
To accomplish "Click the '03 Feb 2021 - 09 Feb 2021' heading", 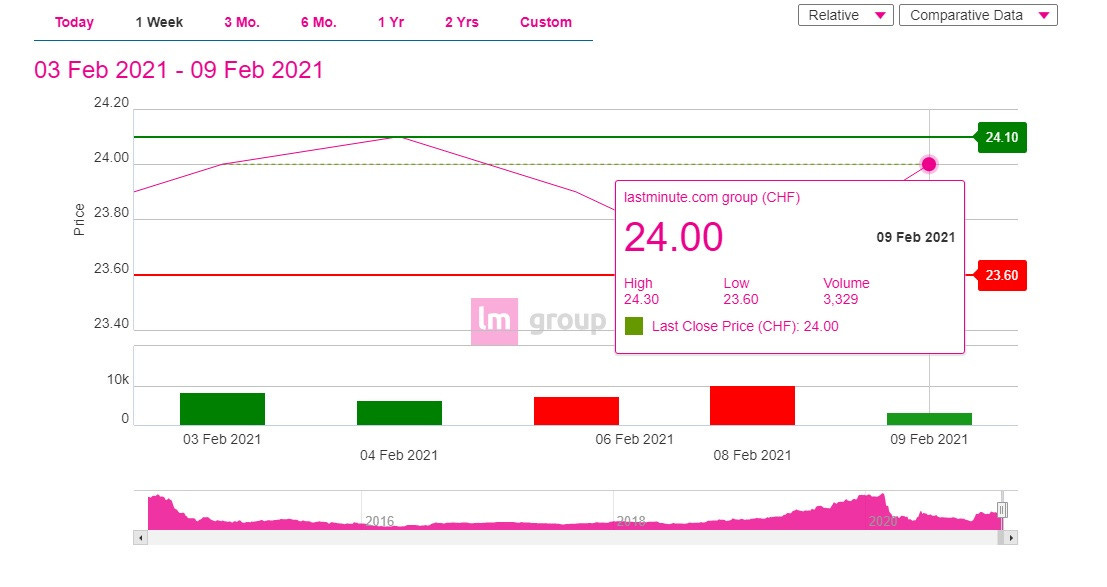I will point(179,70).
